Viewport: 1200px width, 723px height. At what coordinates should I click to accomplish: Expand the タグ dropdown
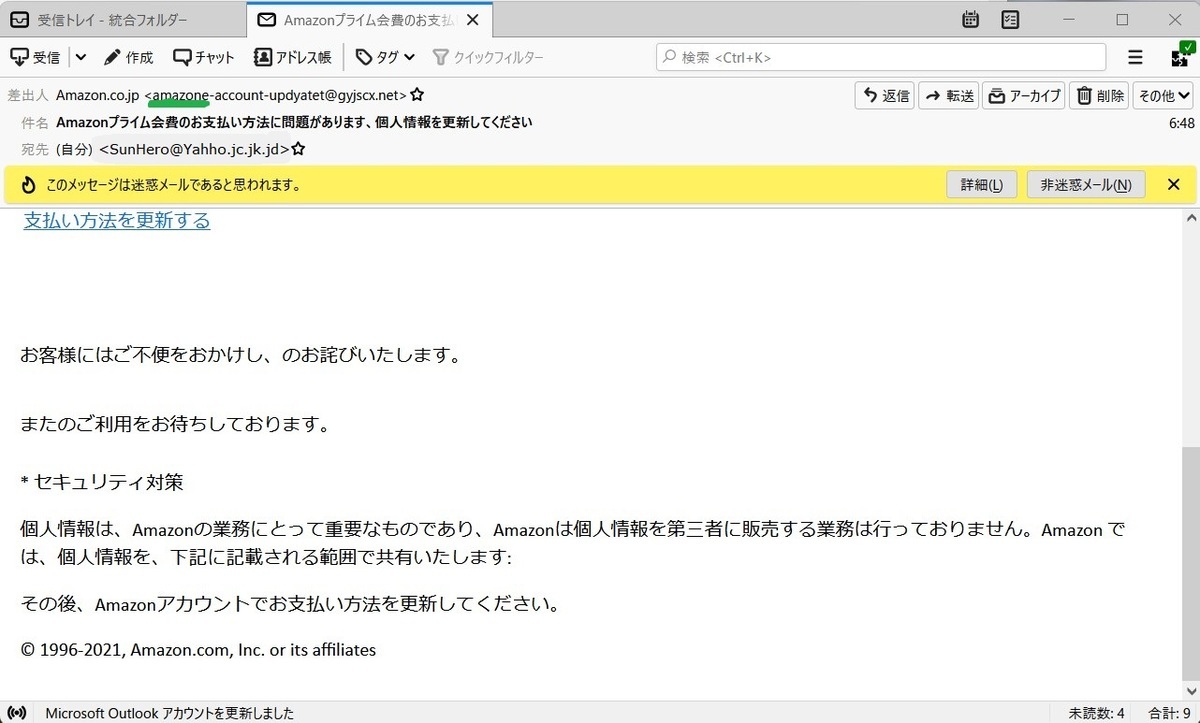[385, 57]
